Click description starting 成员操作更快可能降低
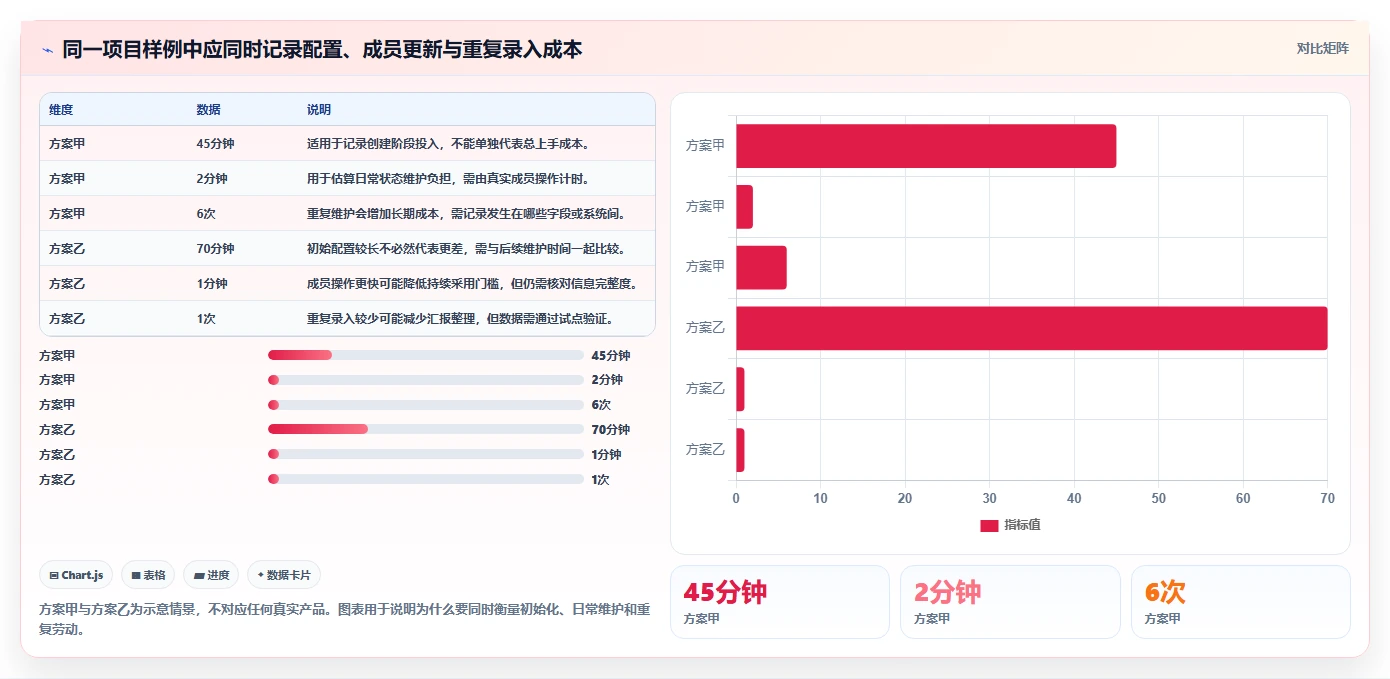Viewport: 1390px width, 679px height. coord(472,284)
